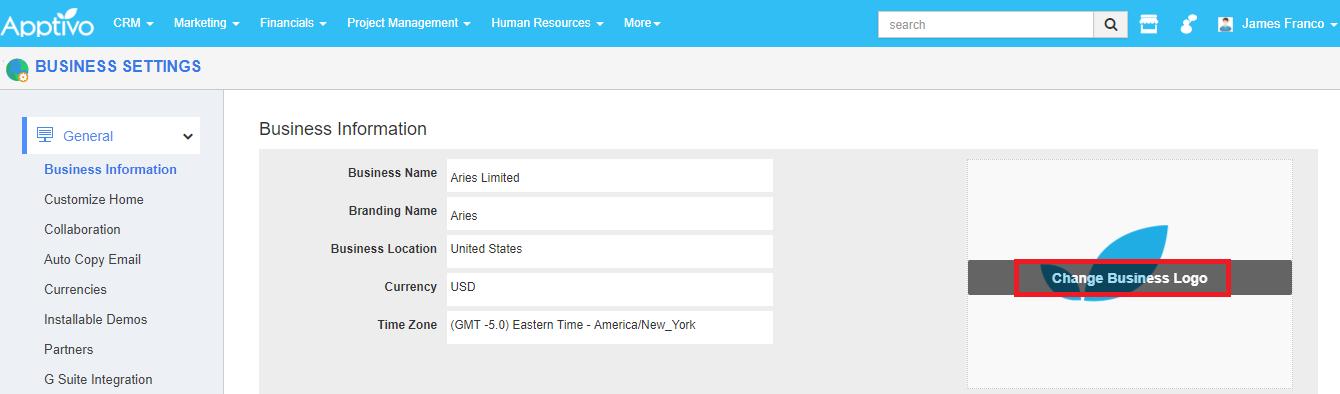Click the Apptivo logo

point(49,25)
